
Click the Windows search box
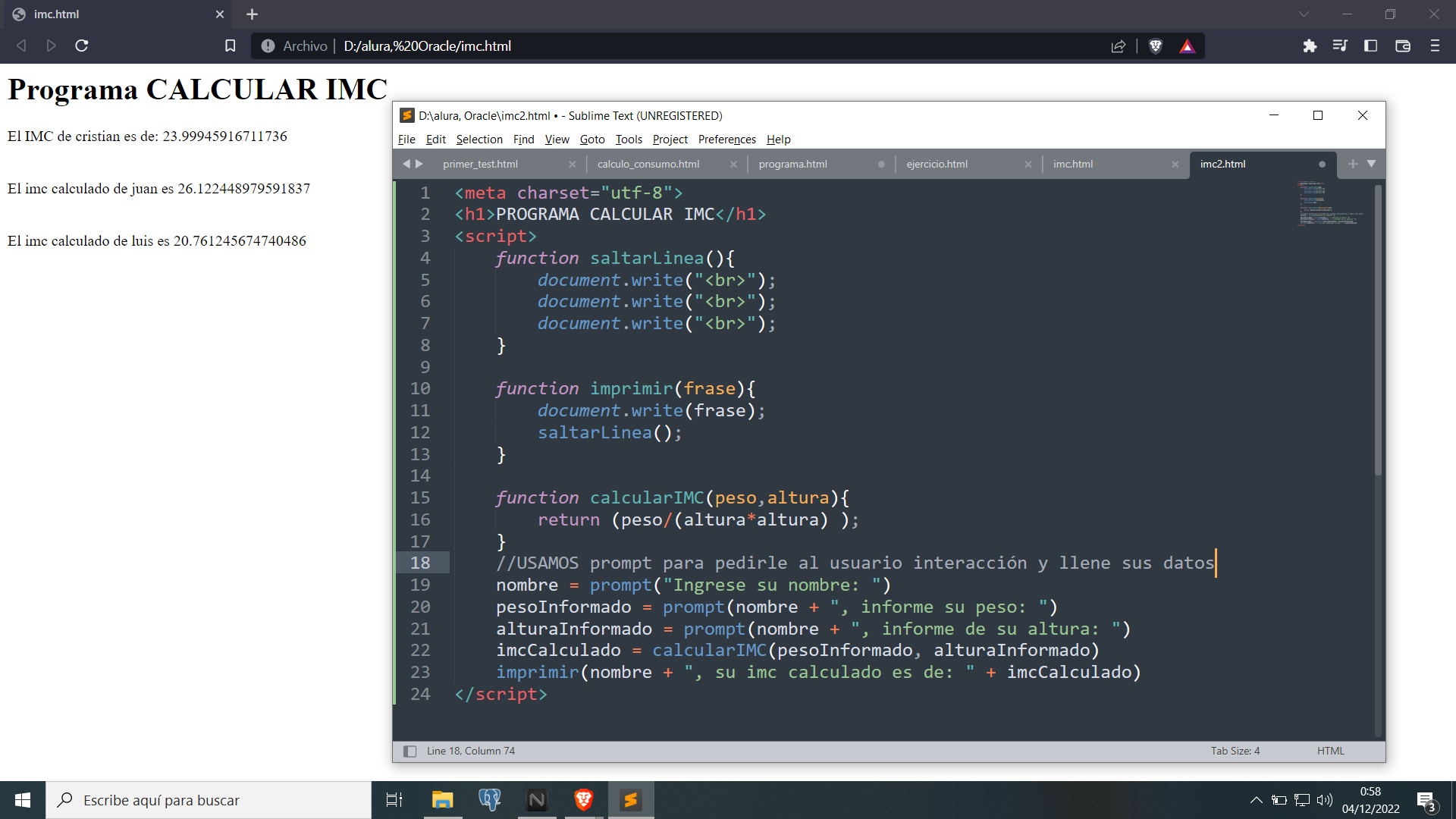pos(209,800)
